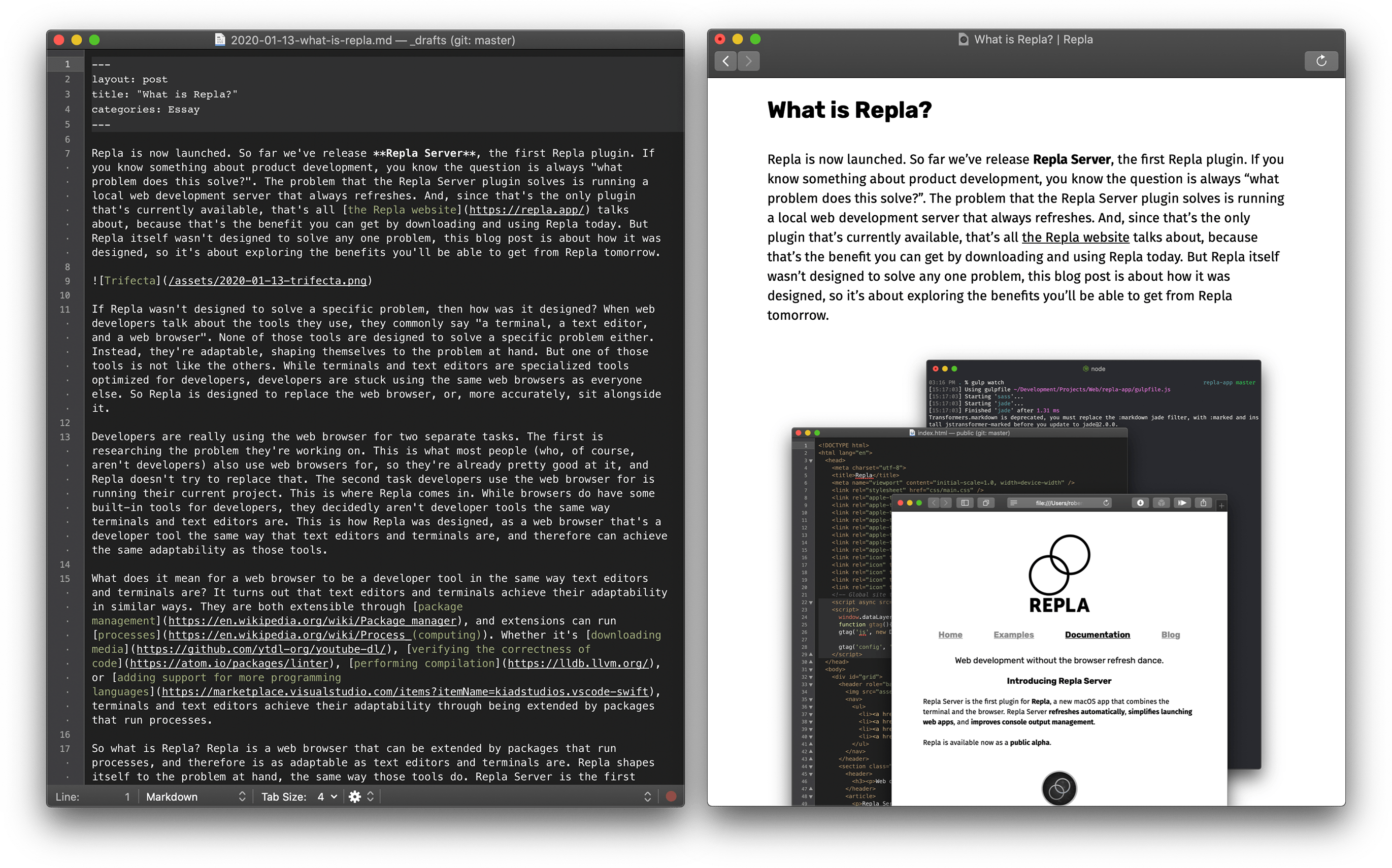Image resolution: width=1392 pixels, height=868 pixels.
Task: Click the "What is Repla?" heading in the preview
Action: pos(849,110)
